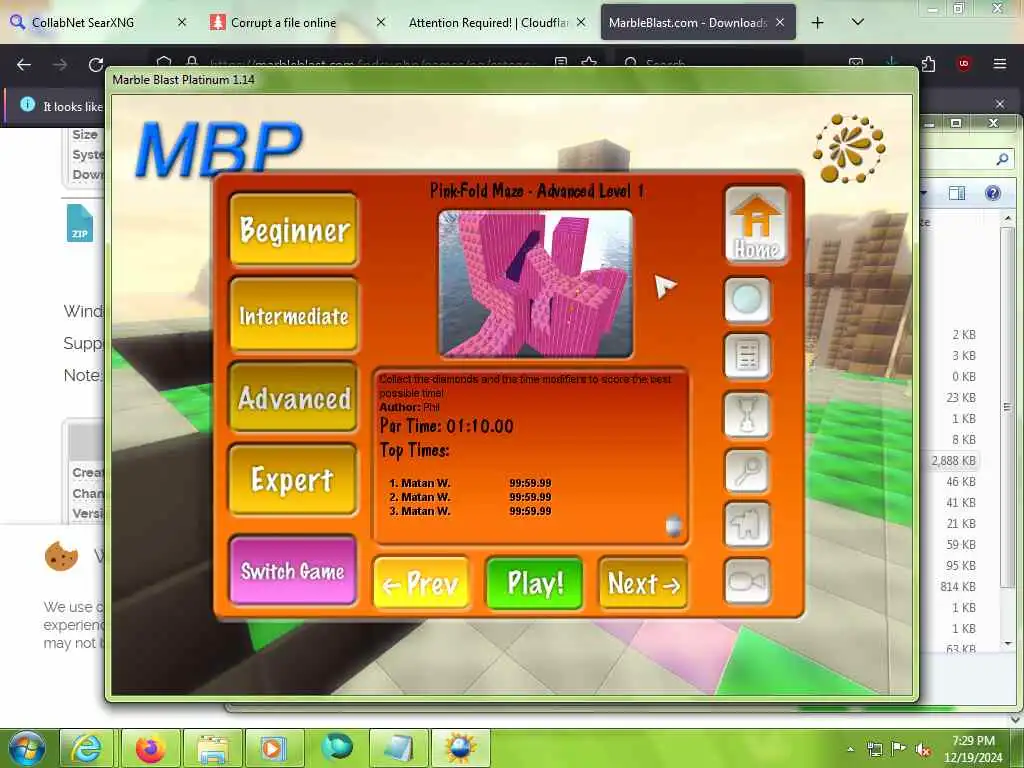
Task: Open the Firefox hamburger menu
Action: click(x=999, y=63)
